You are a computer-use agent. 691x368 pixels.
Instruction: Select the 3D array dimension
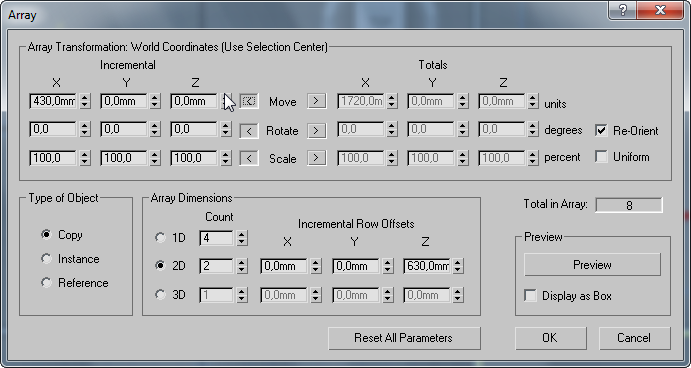160,294
